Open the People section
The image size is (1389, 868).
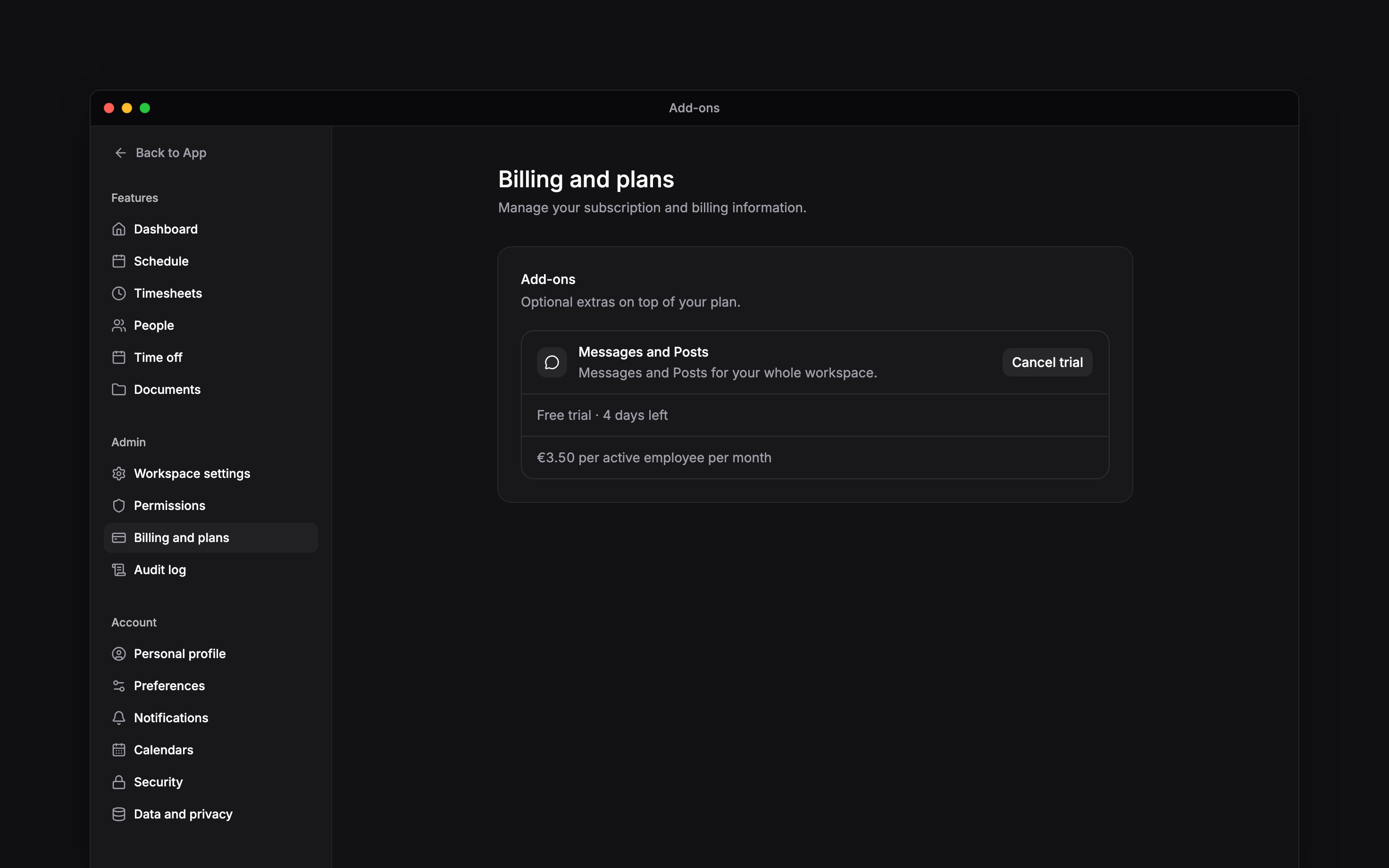(x=210, y=325)
